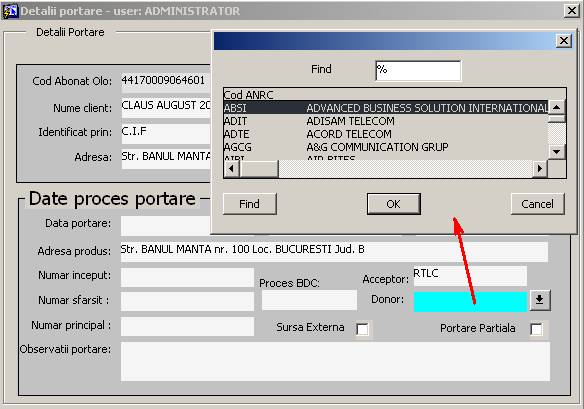Click the horizontal scroll right arrow

540,169
